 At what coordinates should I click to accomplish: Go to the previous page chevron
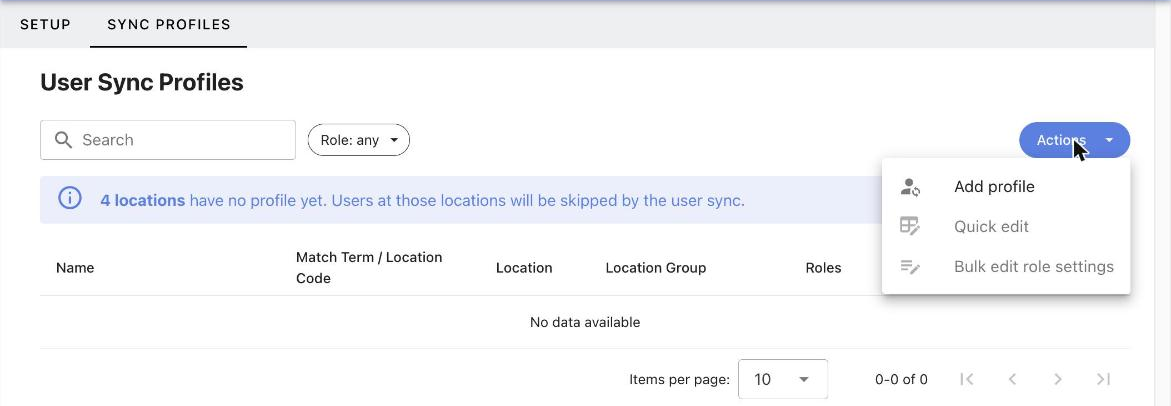coord(1012,379)
